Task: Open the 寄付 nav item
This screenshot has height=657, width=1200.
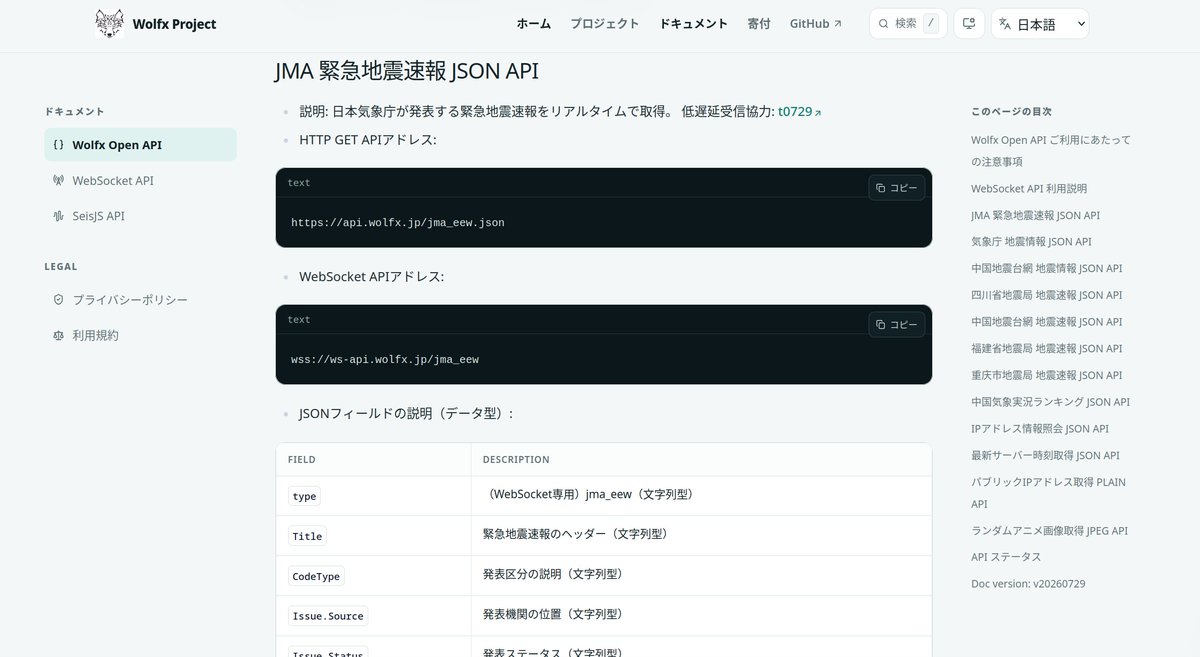Action: pyautogui.click(x=759, y=24)
